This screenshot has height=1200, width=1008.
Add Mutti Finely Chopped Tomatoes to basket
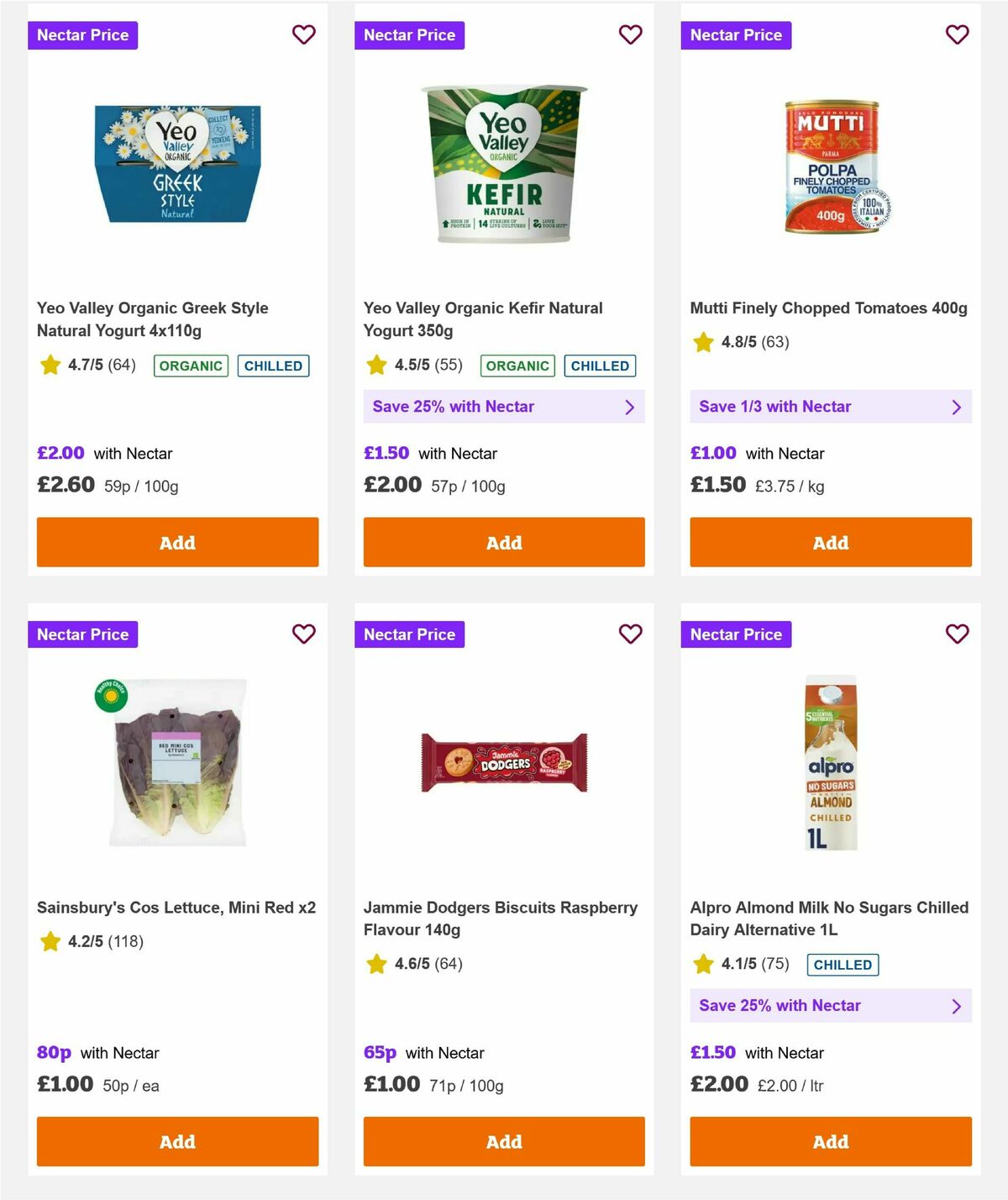point(831,542)
